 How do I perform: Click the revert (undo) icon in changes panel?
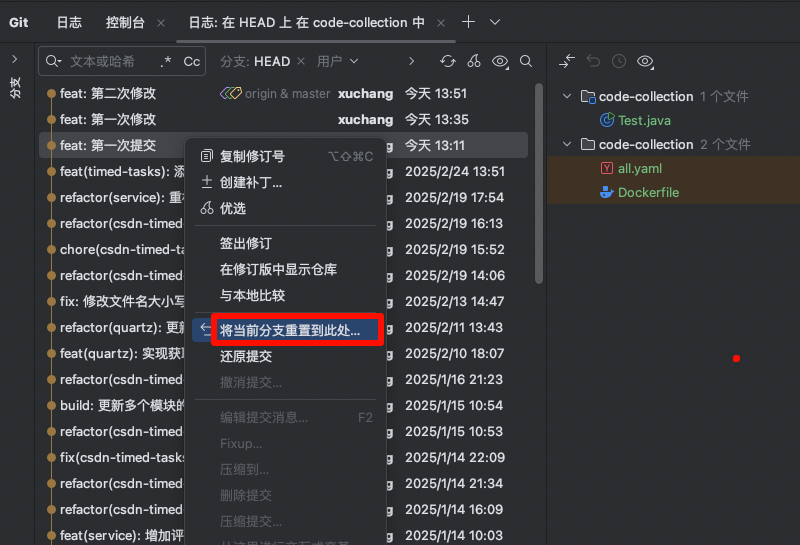click(594, 61)
